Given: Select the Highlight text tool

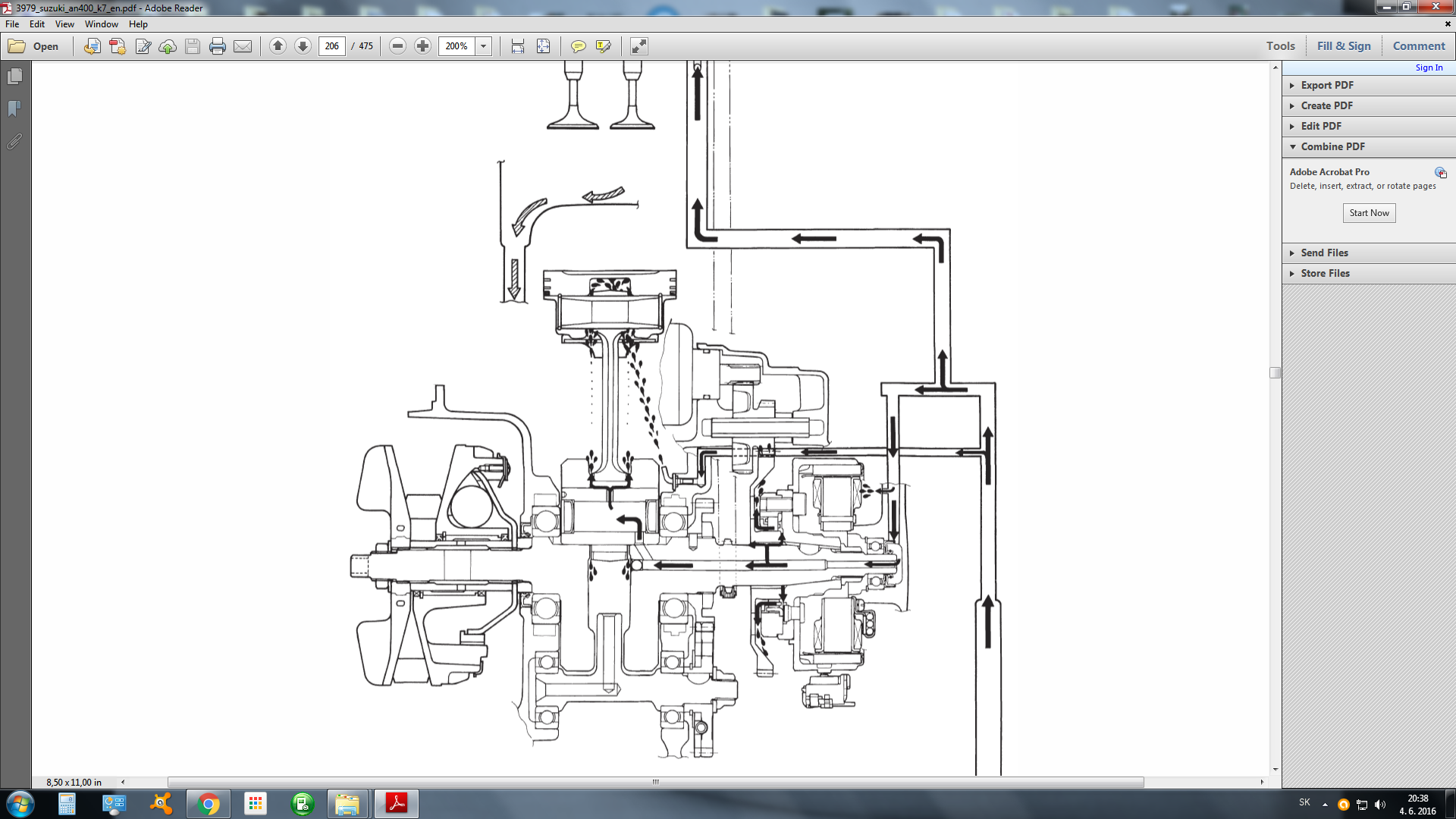Looking at the screenshot, I should click(x=604, y=46).
